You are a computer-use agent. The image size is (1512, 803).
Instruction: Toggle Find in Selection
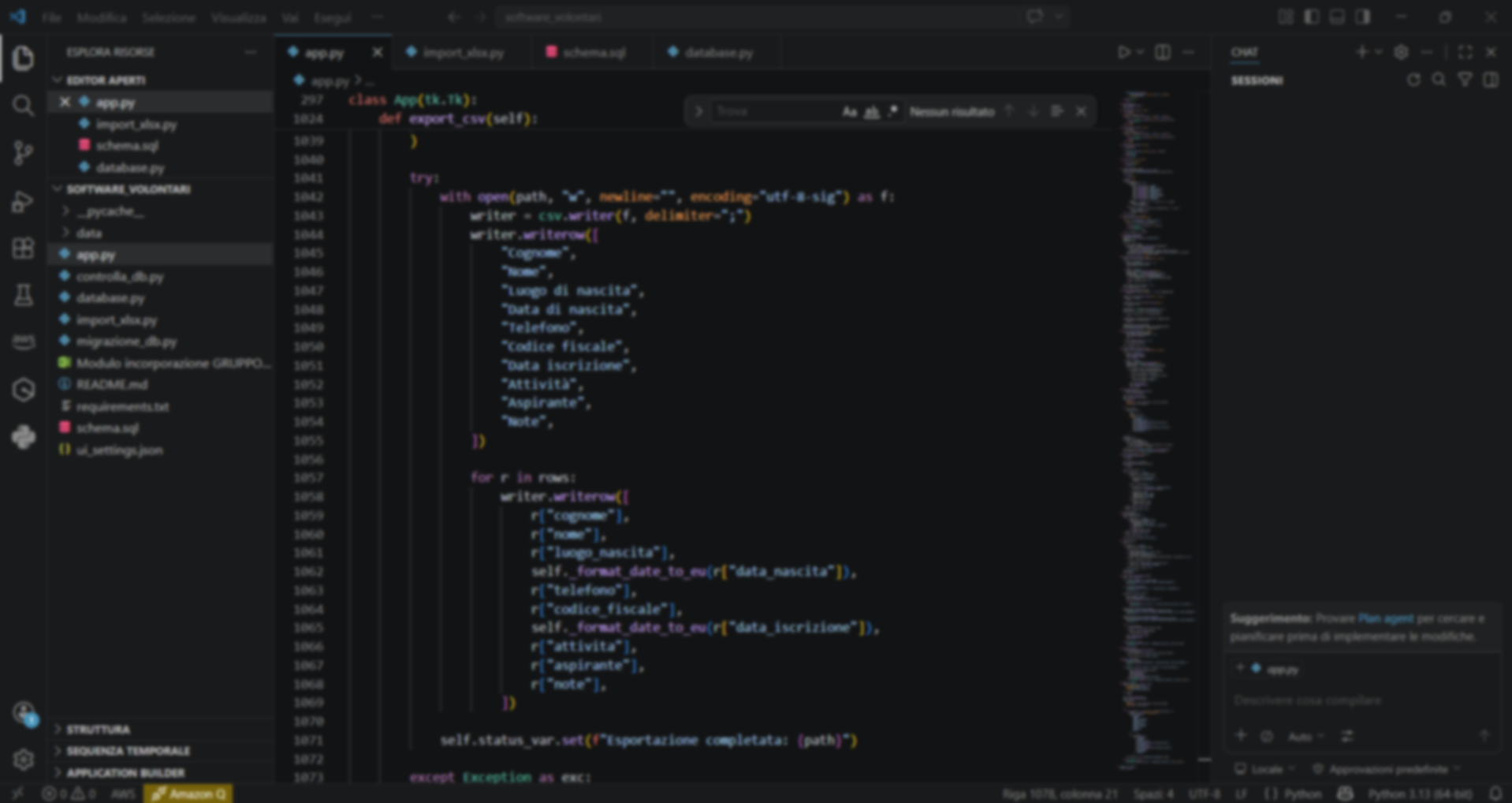pos(1057,111)
